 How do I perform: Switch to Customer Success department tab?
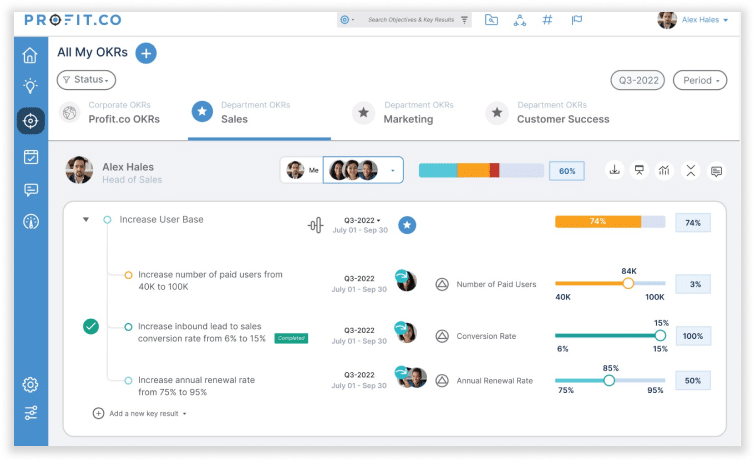[548, 113]
